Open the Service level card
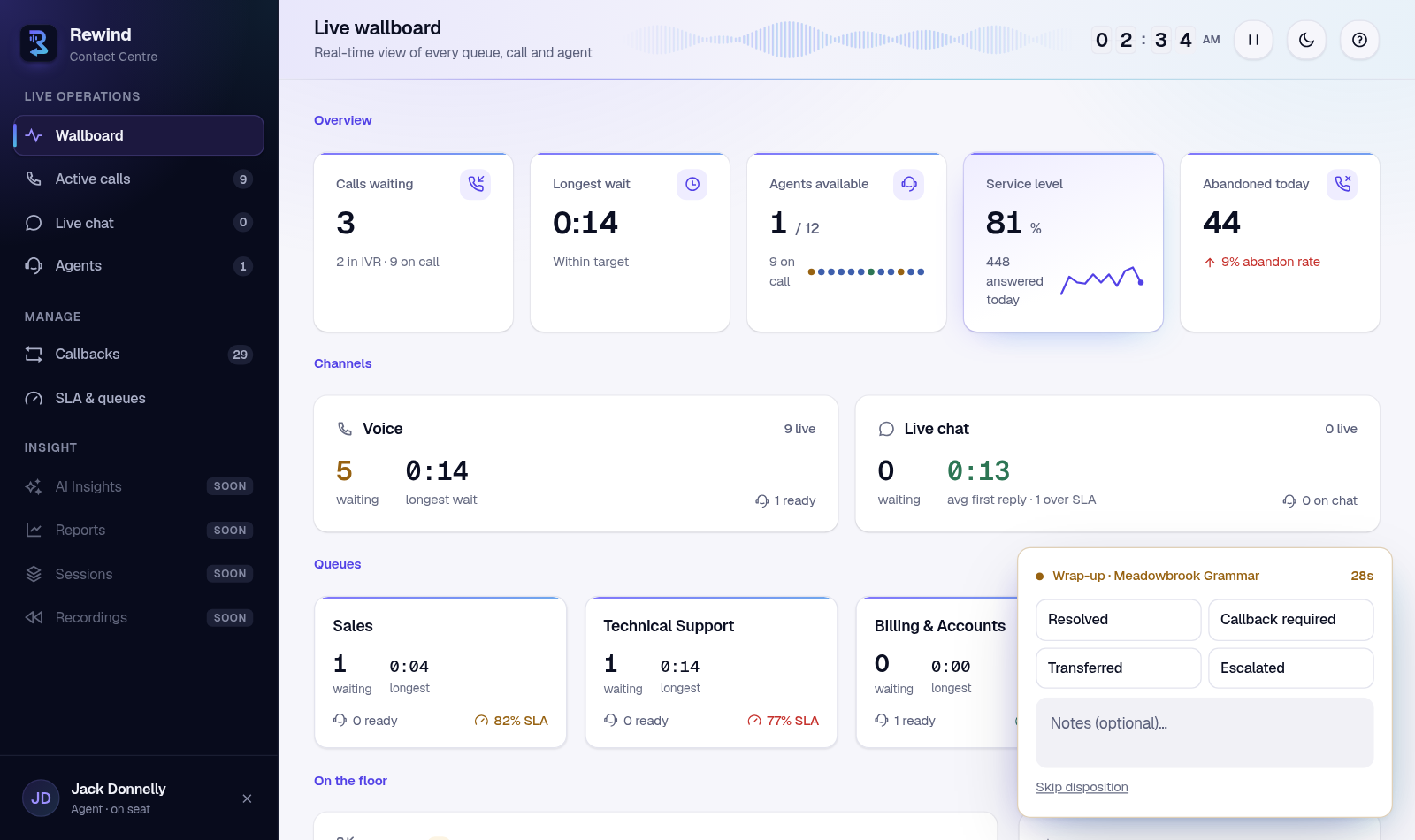1415x840 pixels. (x=1063, y=242)
